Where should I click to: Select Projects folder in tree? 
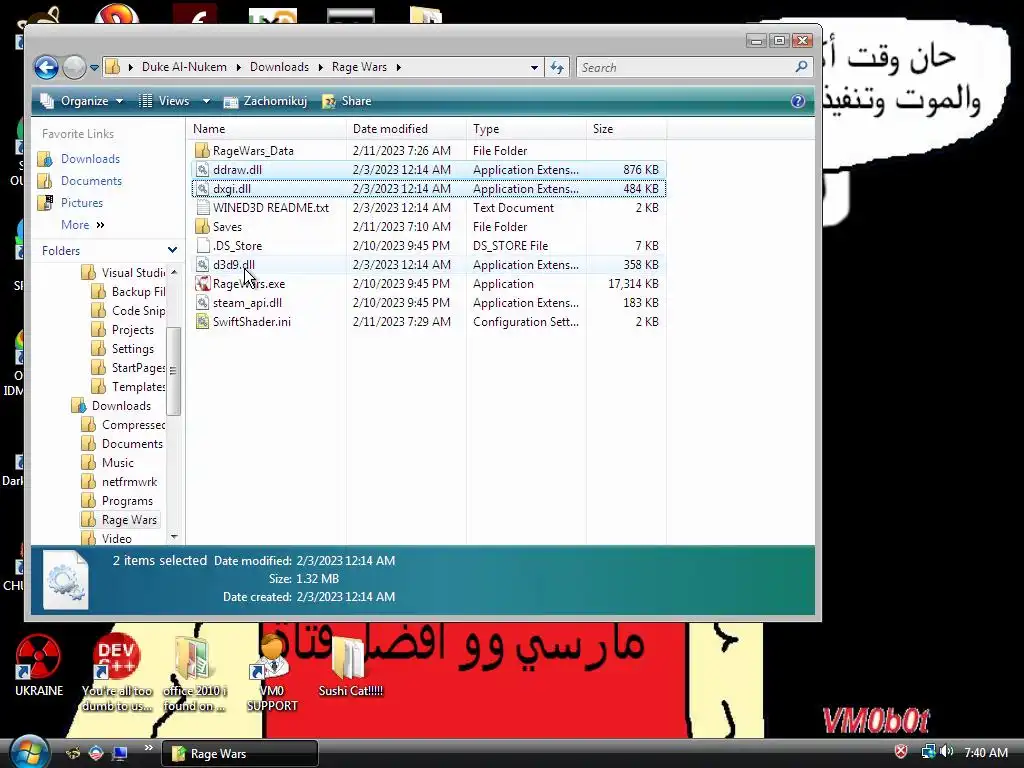(x=123, y=329)
